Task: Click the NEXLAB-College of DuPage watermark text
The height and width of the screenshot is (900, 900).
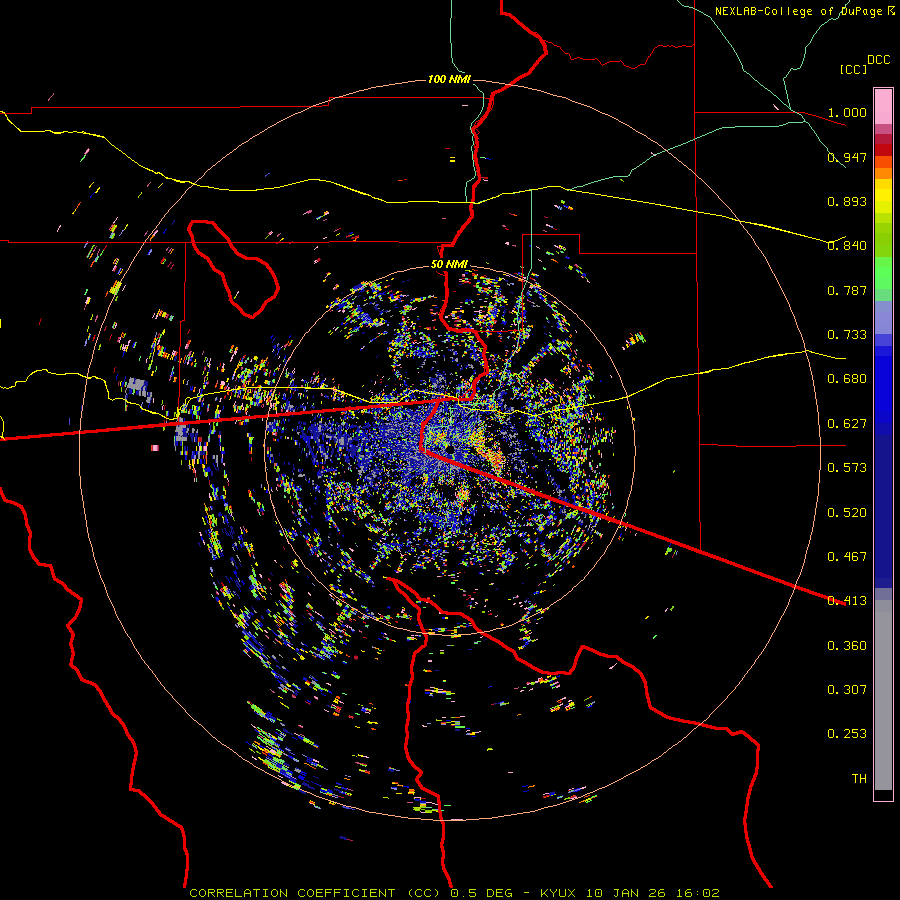Action: tap(798, 11)
